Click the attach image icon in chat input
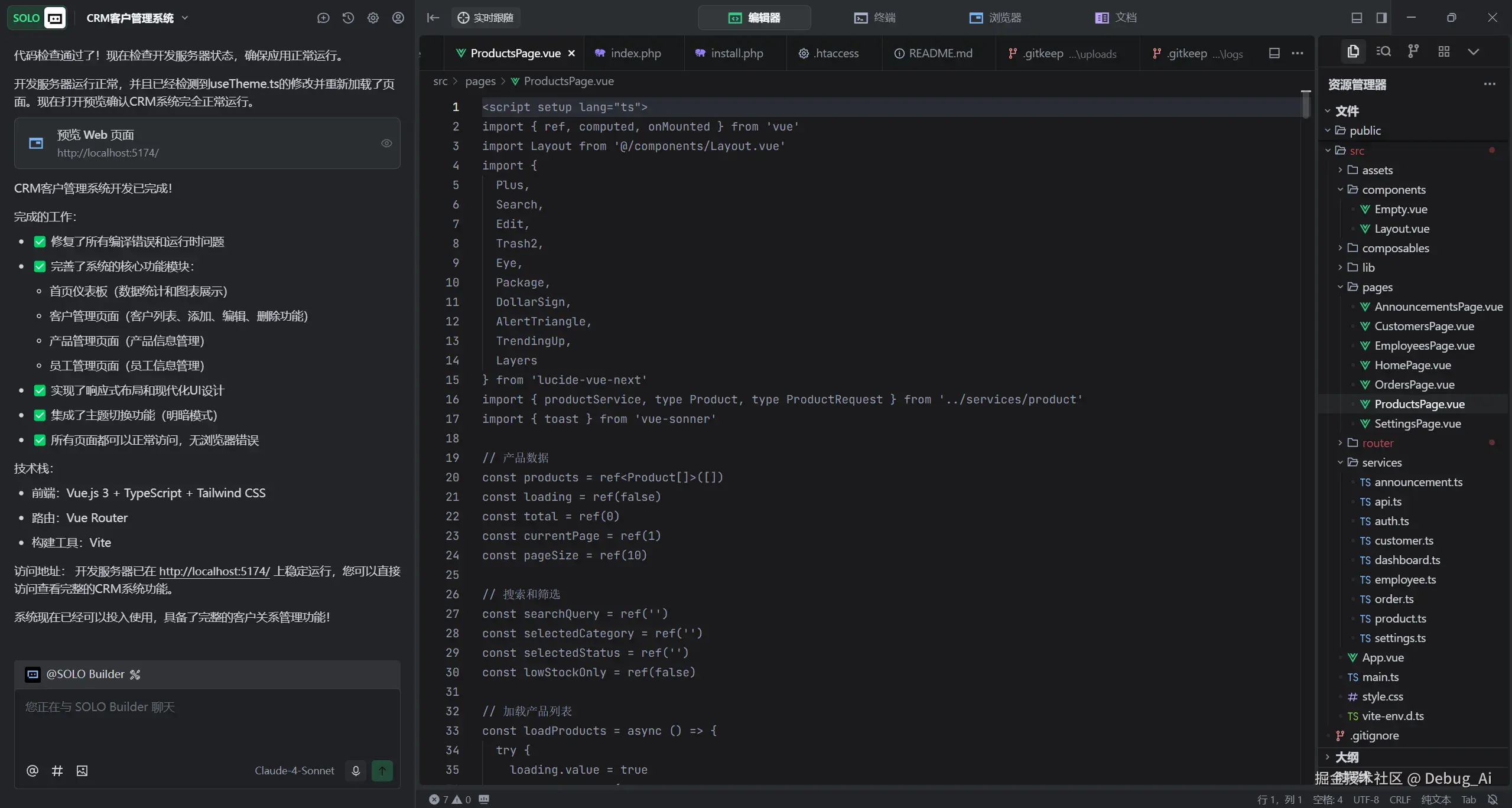This screenshot has height=808, width=1512. 82,770
